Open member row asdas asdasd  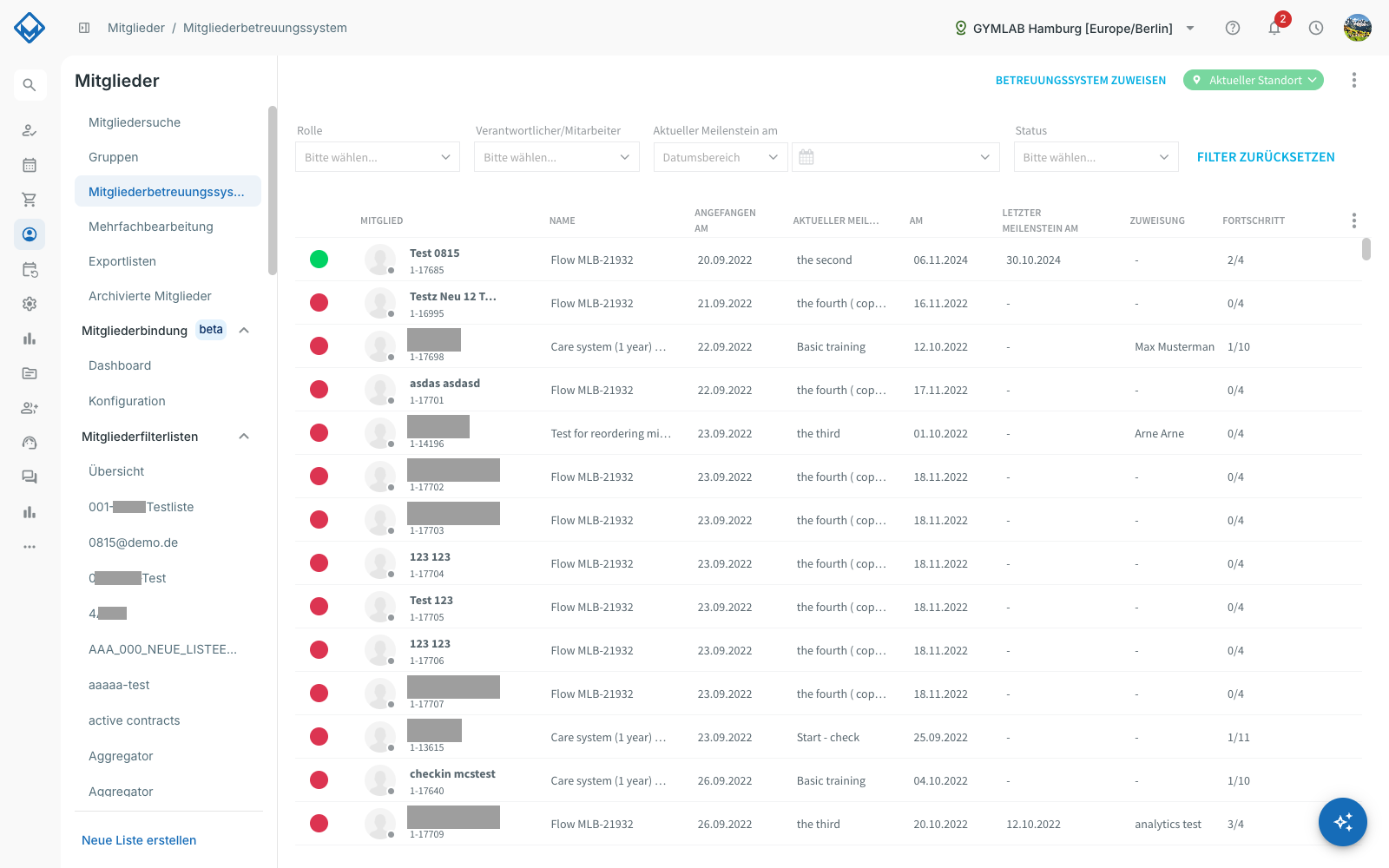[x=827, y=390]
